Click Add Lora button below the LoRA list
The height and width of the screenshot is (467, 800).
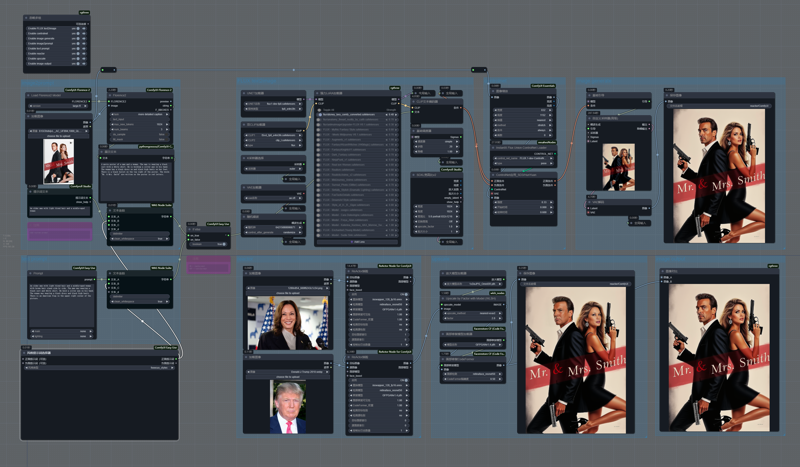point(357,242)
